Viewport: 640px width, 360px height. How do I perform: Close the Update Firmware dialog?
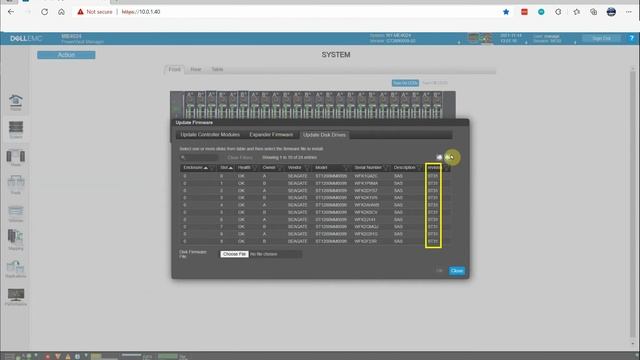pos(457,271)
